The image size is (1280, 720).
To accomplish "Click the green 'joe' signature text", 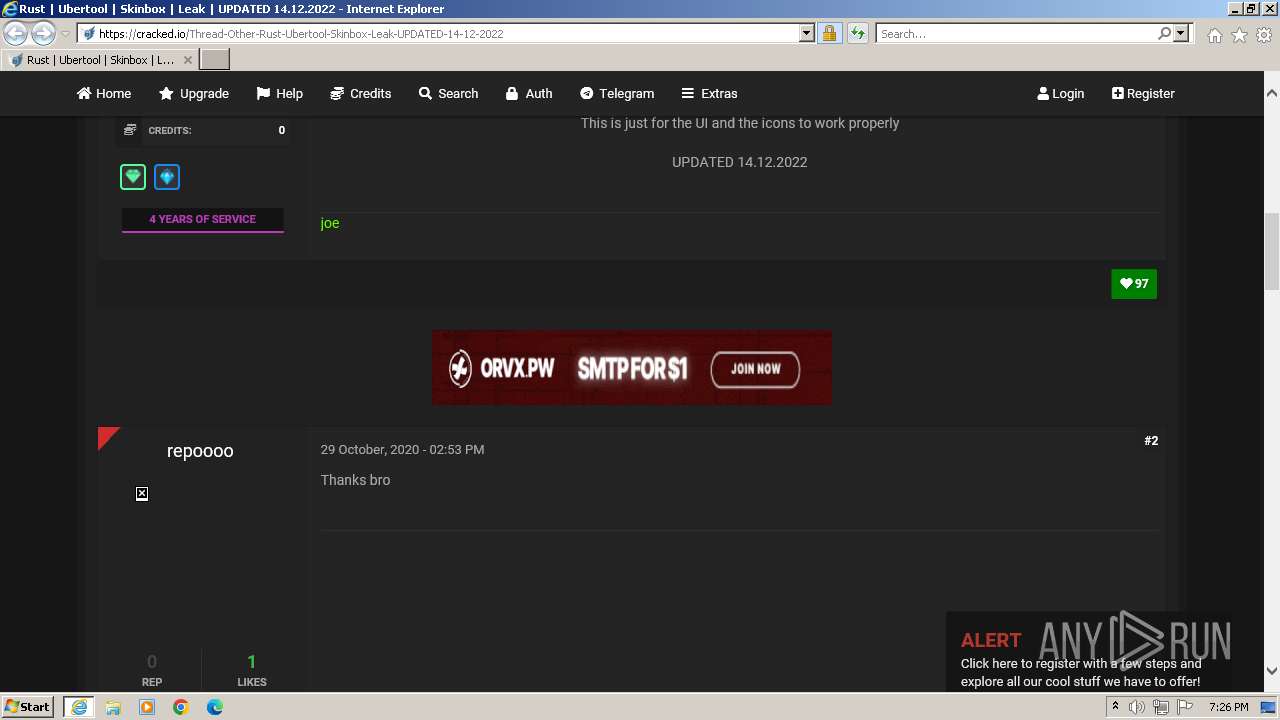I will (330, 223).
